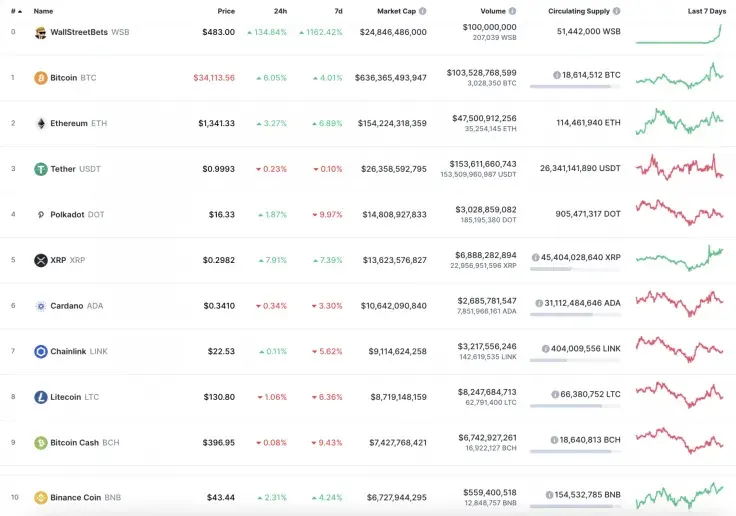Click the XRP black logo icon

tap(41, 260)
